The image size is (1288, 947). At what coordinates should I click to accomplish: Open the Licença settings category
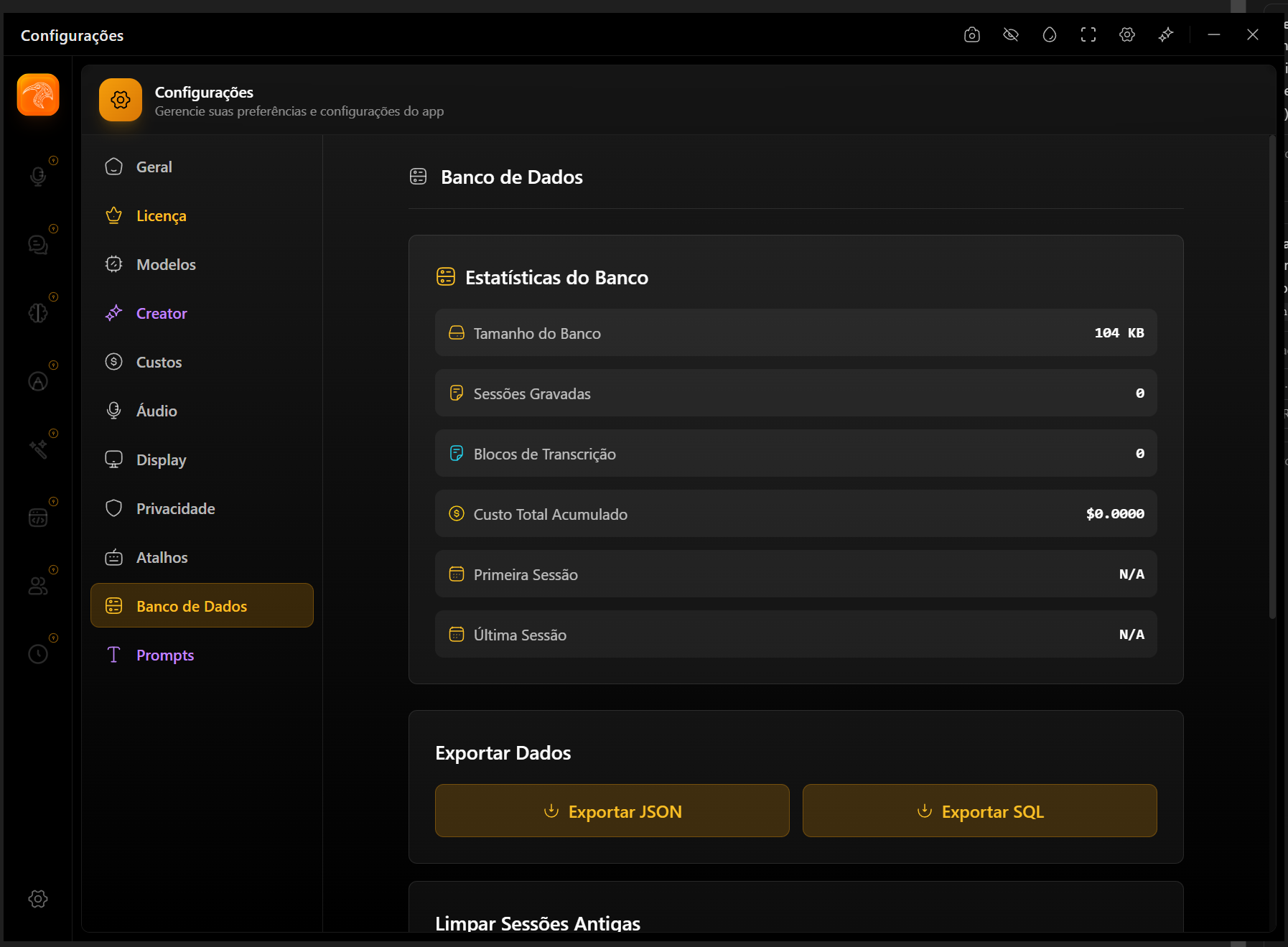[202, 215]
